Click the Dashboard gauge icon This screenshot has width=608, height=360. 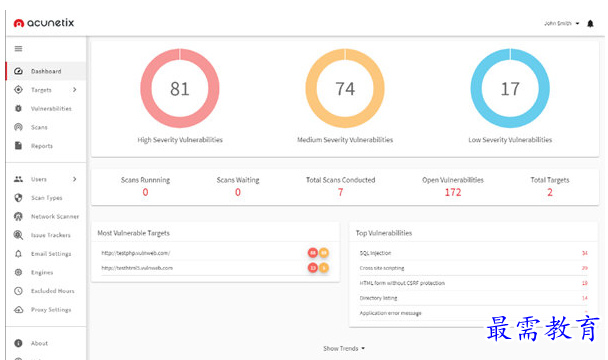18,71
